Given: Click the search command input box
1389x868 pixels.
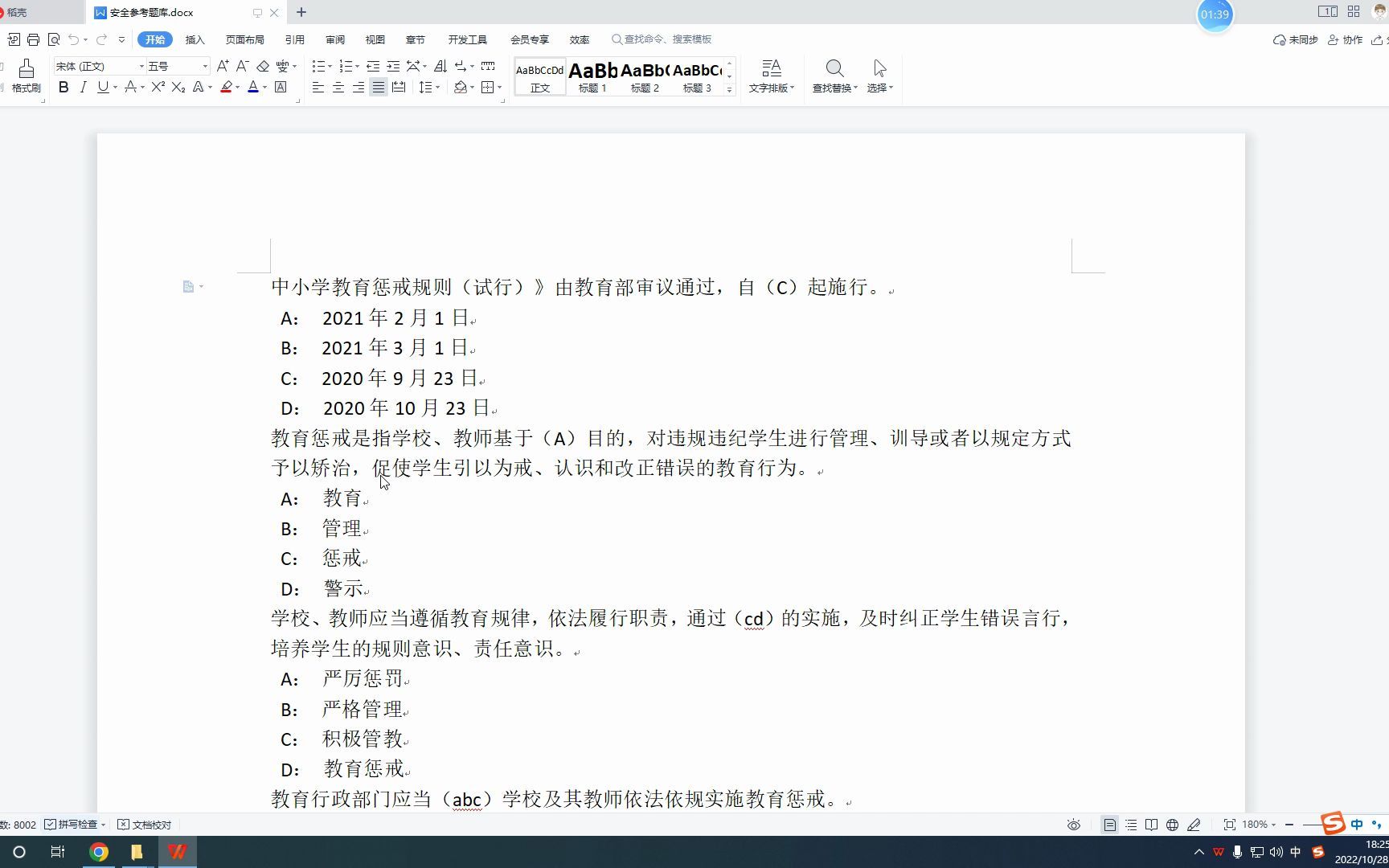Looking at the screenshot, I should click(662, 39).
